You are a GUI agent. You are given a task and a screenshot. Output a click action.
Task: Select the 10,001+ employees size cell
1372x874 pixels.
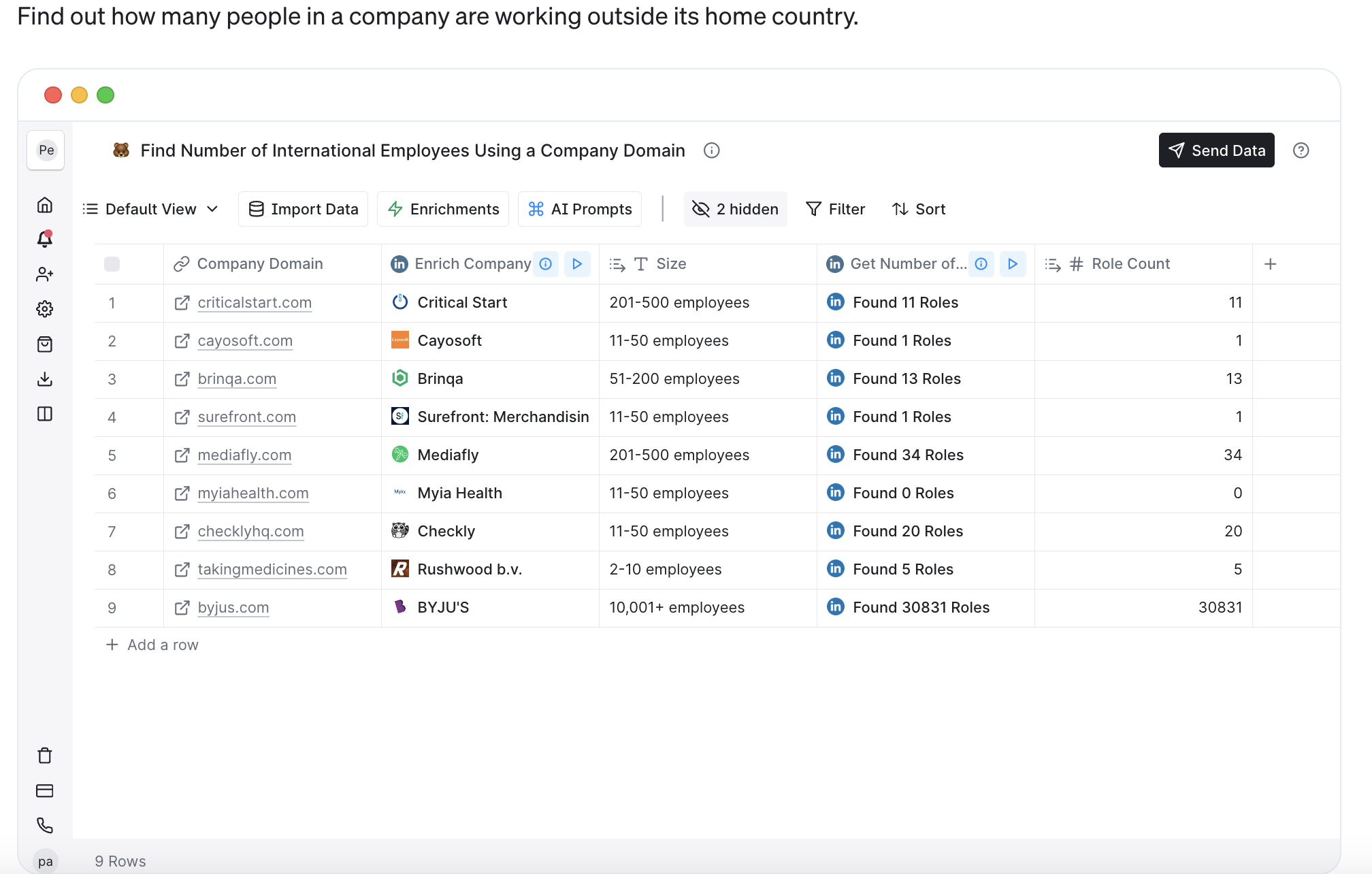[708, 608]
